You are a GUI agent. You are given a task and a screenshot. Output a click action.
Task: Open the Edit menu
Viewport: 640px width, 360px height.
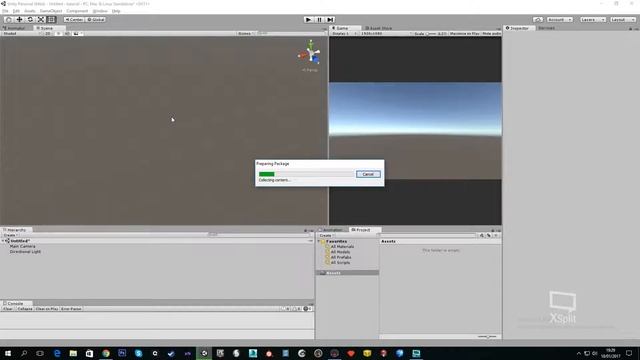[16, 11]
